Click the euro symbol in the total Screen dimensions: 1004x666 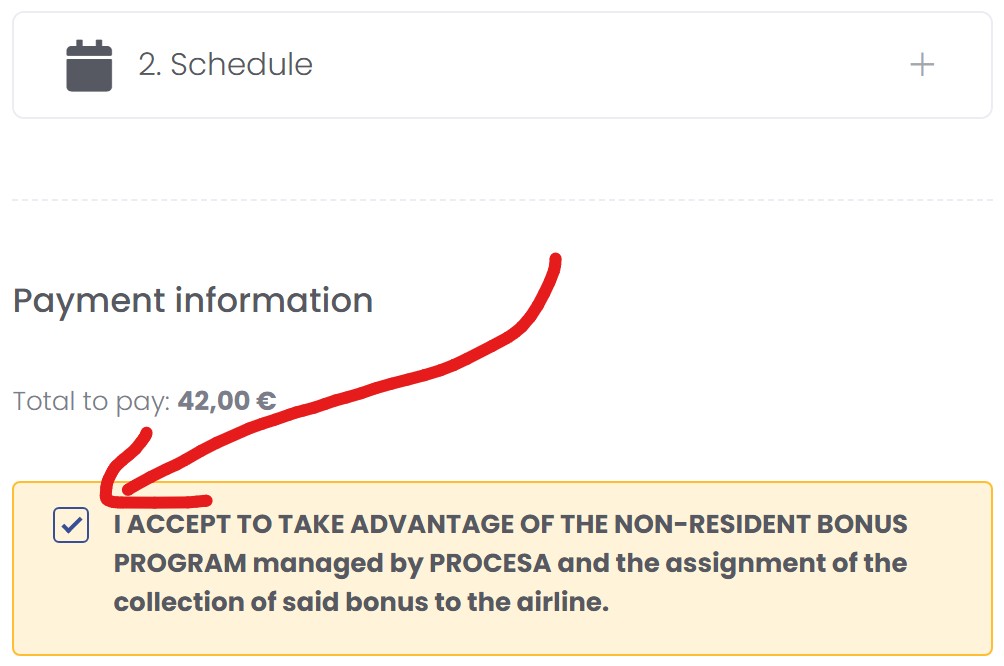click(265, 402)
